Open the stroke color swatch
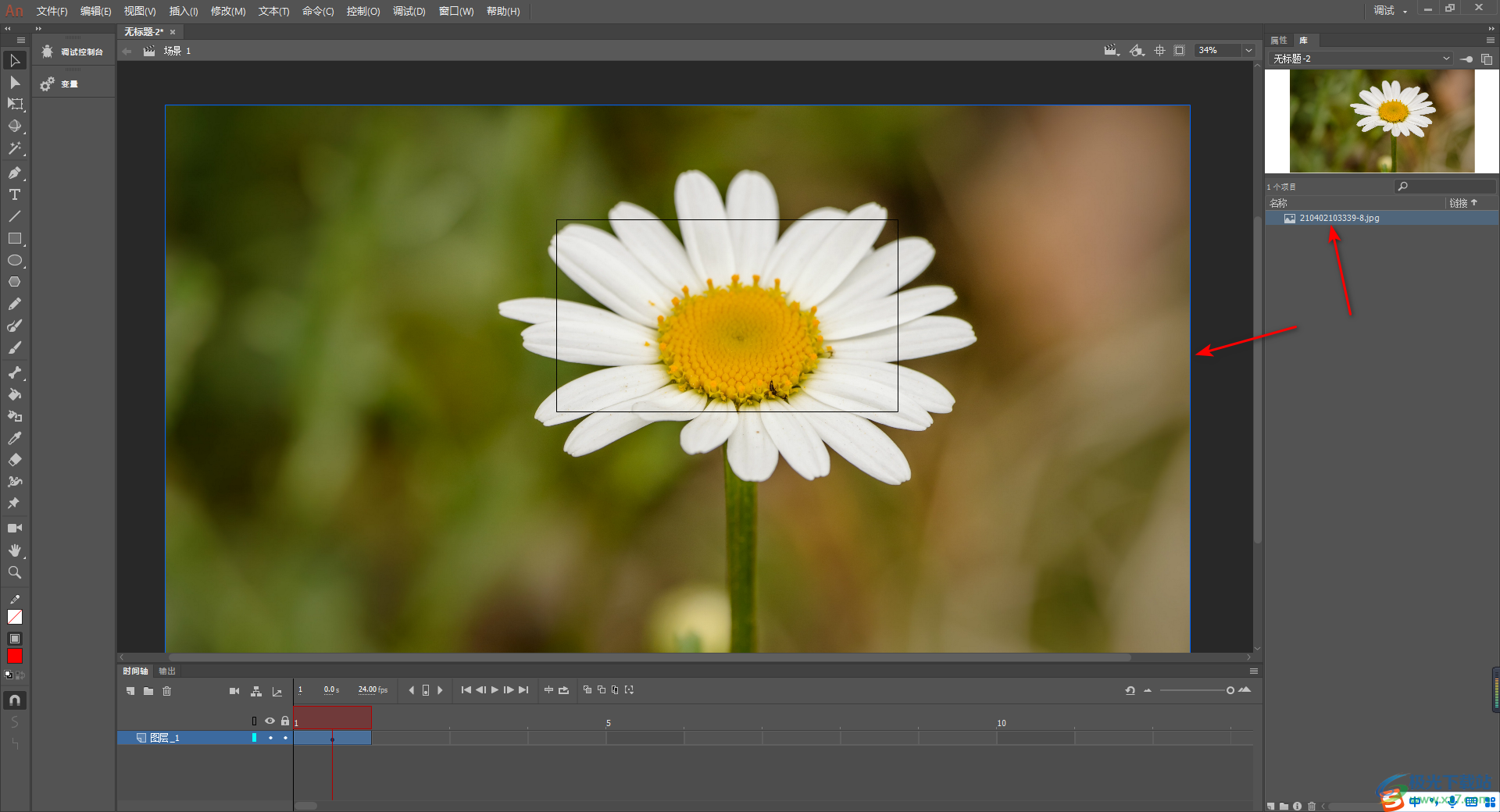The height and width of the screenshot is (812, 1500). tap(15, 617)
